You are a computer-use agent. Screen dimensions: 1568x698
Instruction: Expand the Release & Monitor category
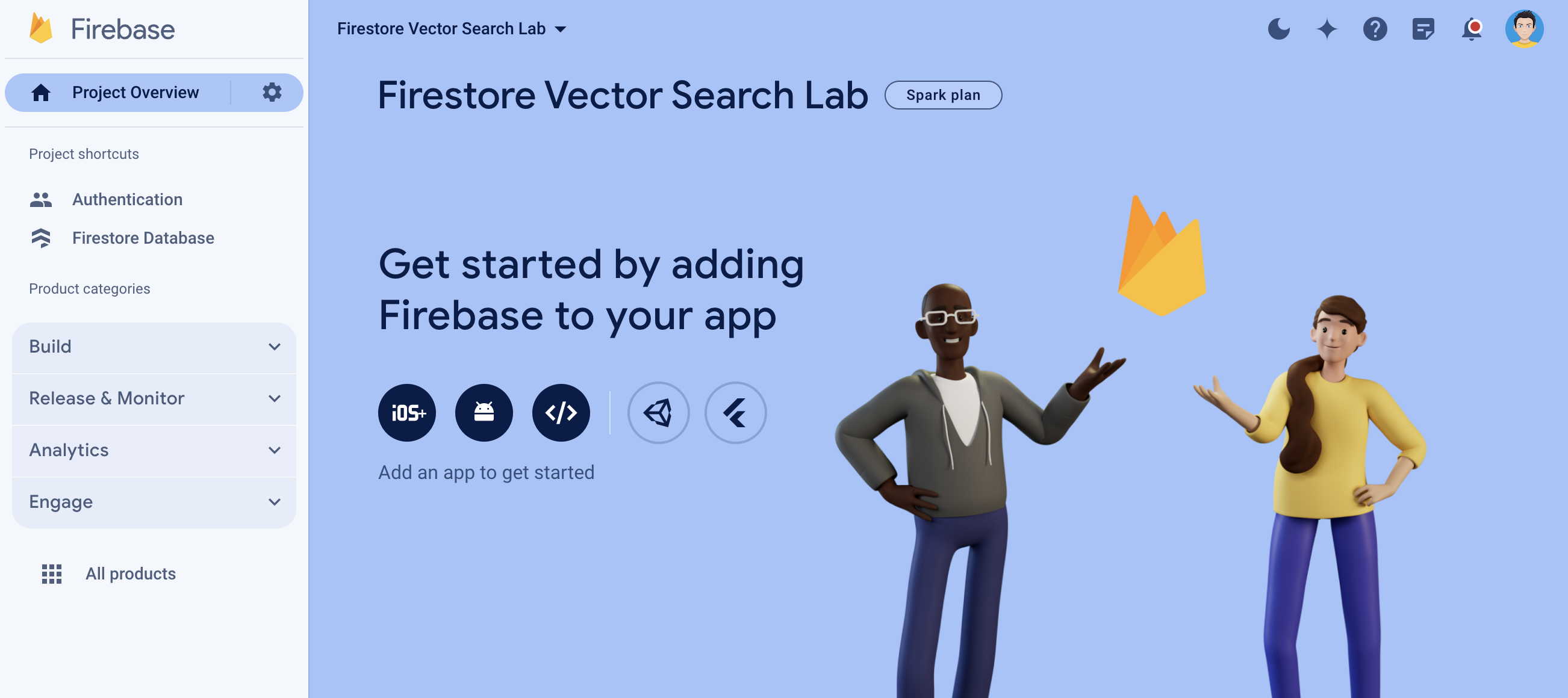tap(154, 398)
